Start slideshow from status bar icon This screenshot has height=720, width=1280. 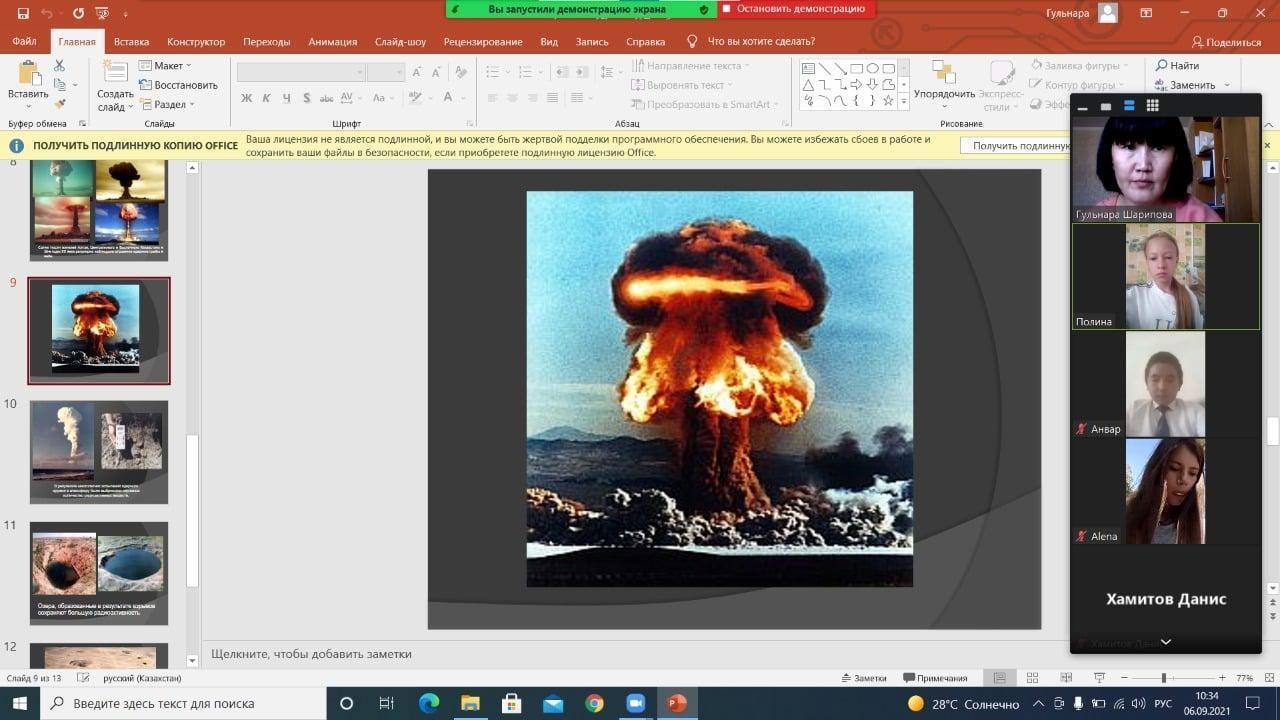click(1100, 678)
